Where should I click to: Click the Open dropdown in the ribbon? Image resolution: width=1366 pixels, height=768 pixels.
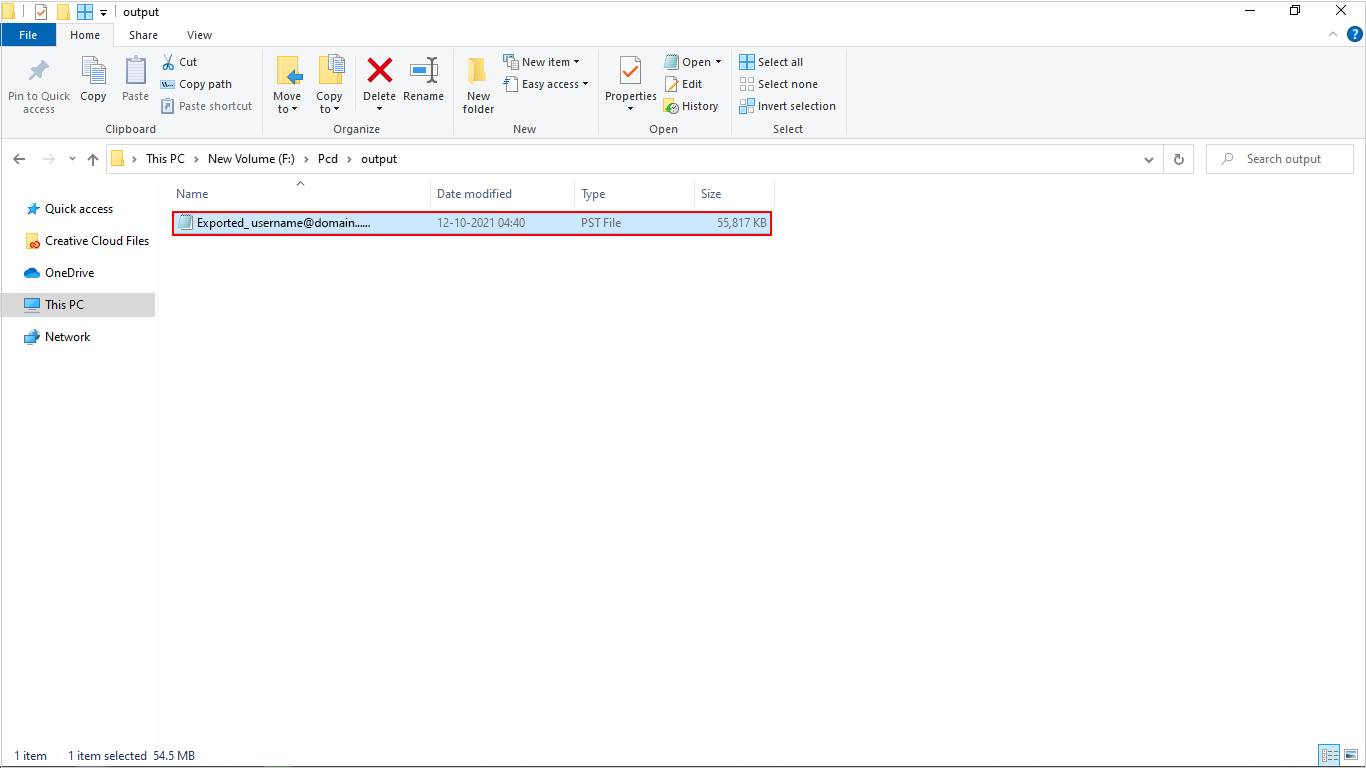coord(693,62)
